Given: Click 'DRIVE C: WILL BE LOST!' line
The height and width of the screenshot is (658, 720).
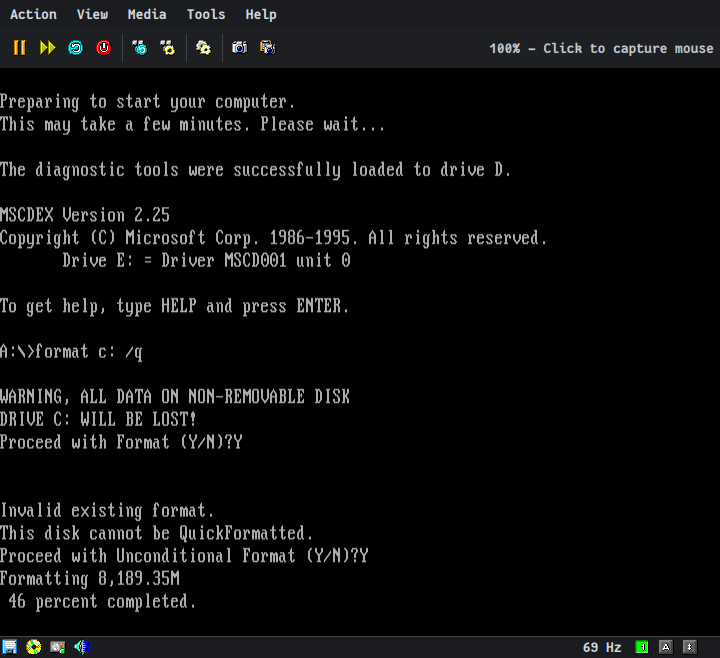Looking at the screenshot, I should pos(98,420).
